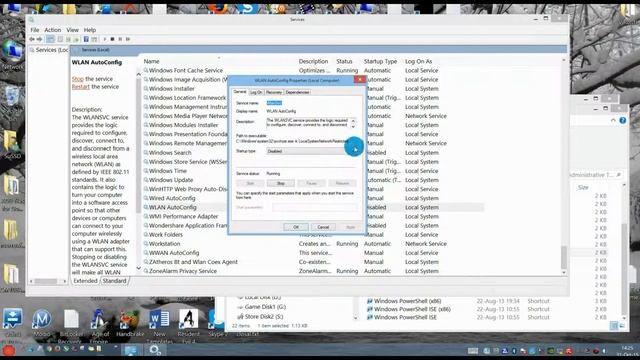Screen dimensions: 640x360
Task: Open the File menu
Action: coord(35,30)
